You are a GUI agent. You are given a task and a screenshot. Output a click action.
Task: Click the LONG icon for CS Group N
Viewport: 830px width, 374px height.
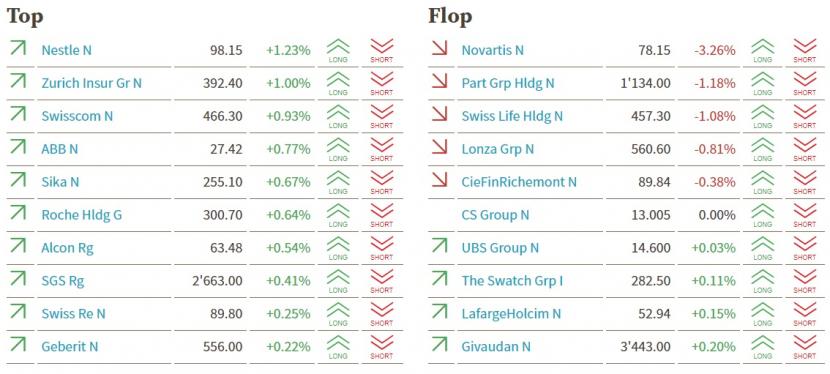pyautogui.click(x=762, y=215)
